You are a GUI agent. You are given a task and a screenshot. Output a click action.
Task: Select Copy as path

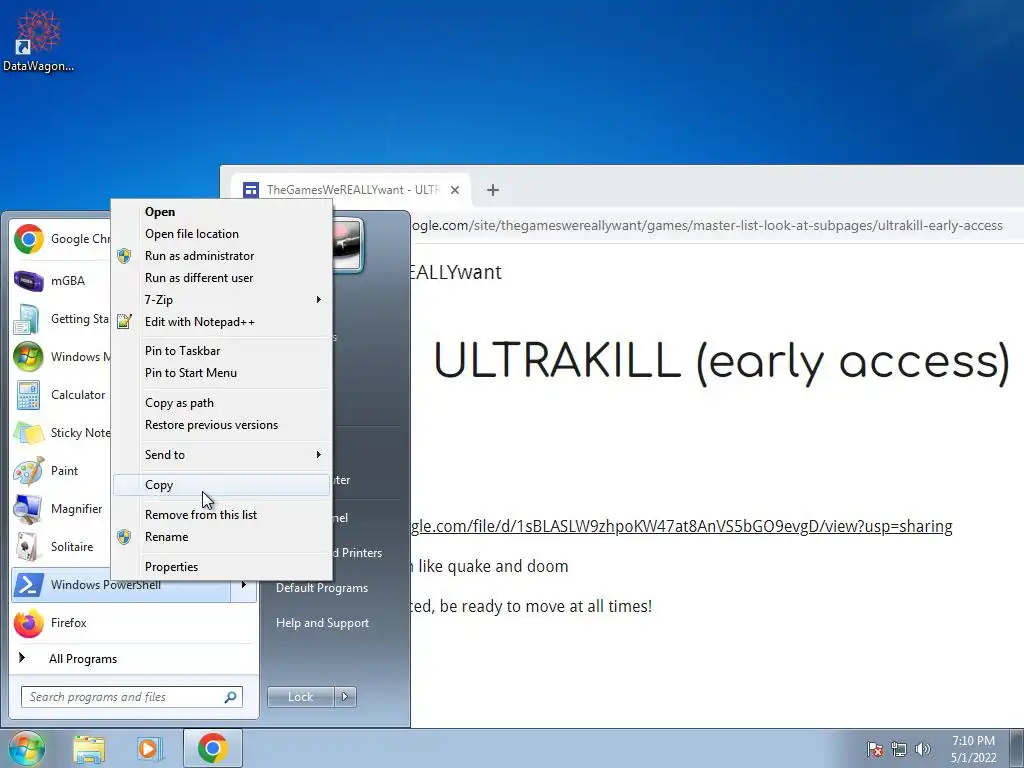coord(222,403)
